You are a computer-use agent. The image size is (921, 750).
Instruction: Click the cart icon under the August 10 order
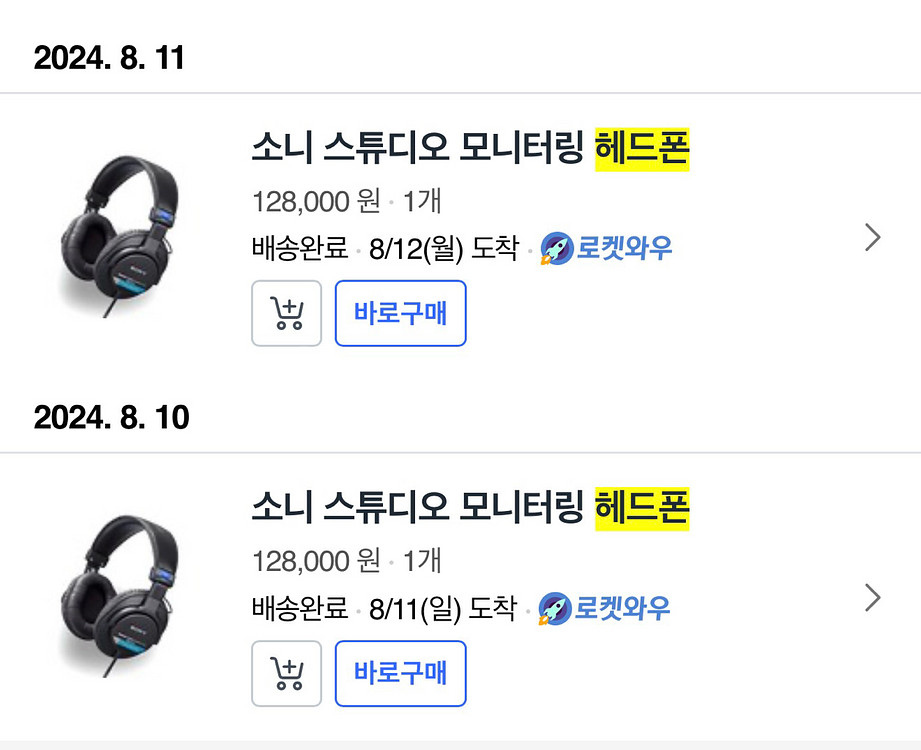[x=286, y=673]
